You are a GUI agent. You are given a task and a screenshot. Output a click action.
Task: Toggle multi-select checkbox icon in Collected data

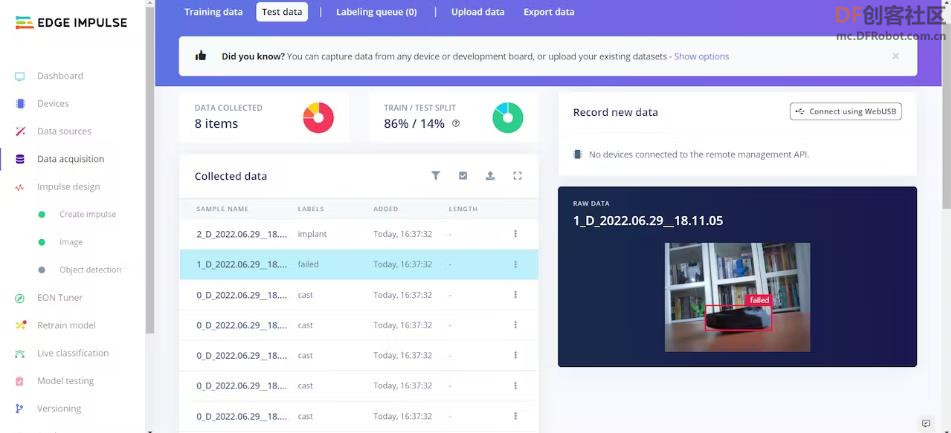coord(463,176)
